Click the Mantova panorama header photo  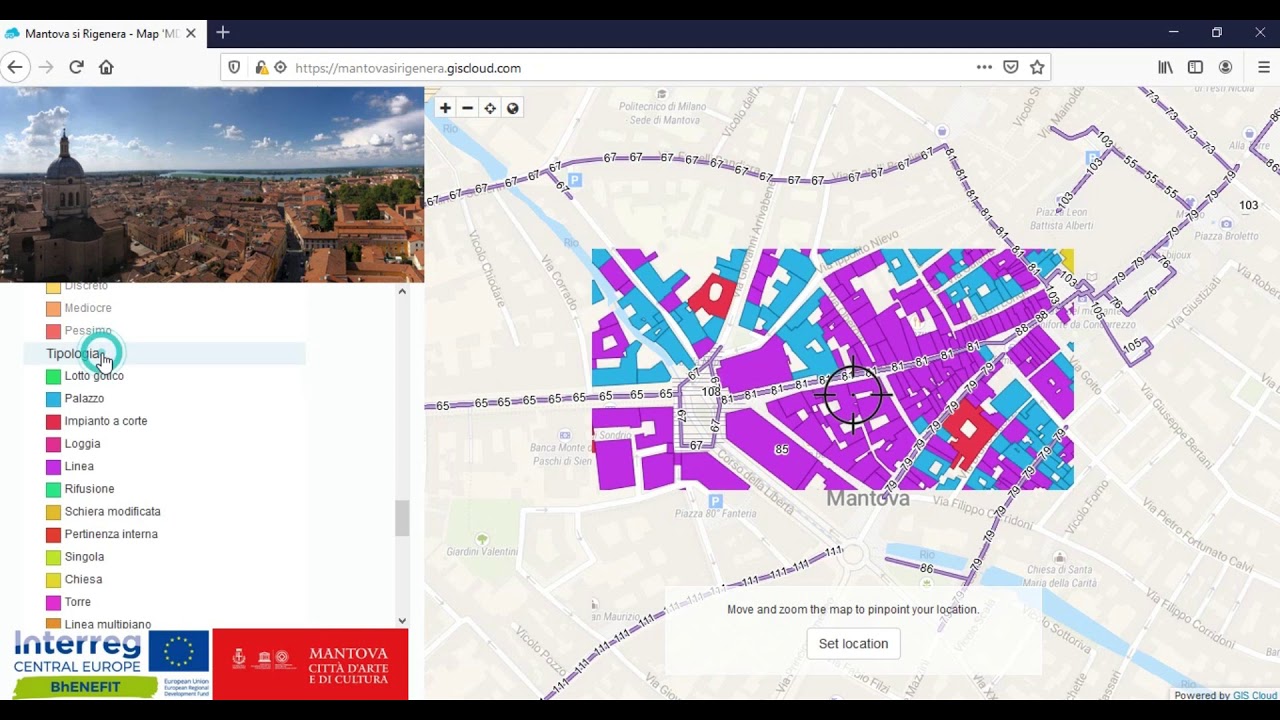click(x=212, y=184)
